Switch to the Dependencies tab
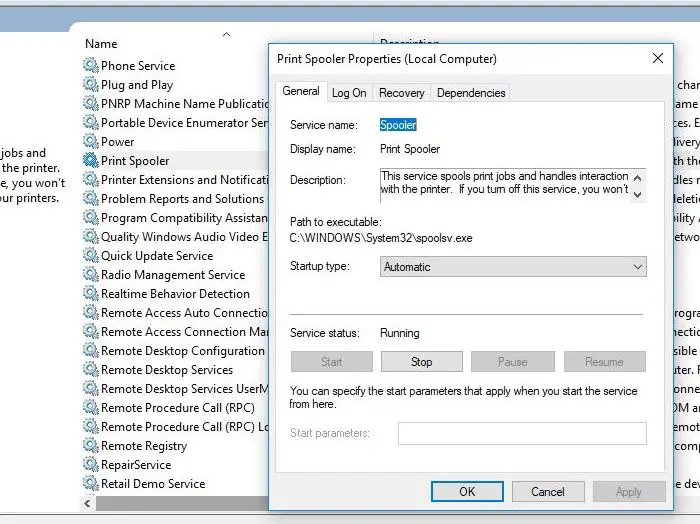 tap(471, 93)
